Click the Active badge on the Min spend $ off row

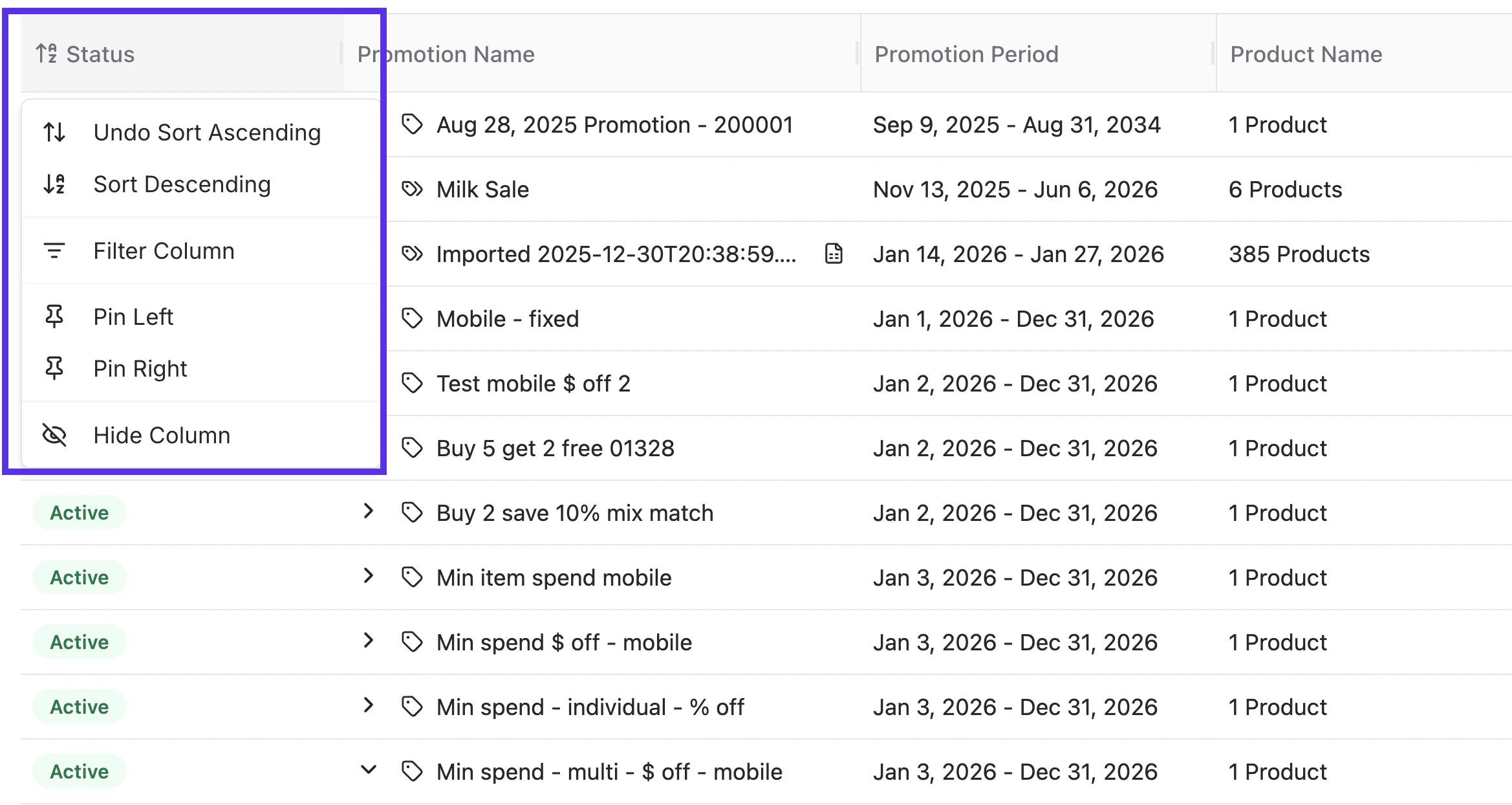pyautogui.click(x=79, y=641)
